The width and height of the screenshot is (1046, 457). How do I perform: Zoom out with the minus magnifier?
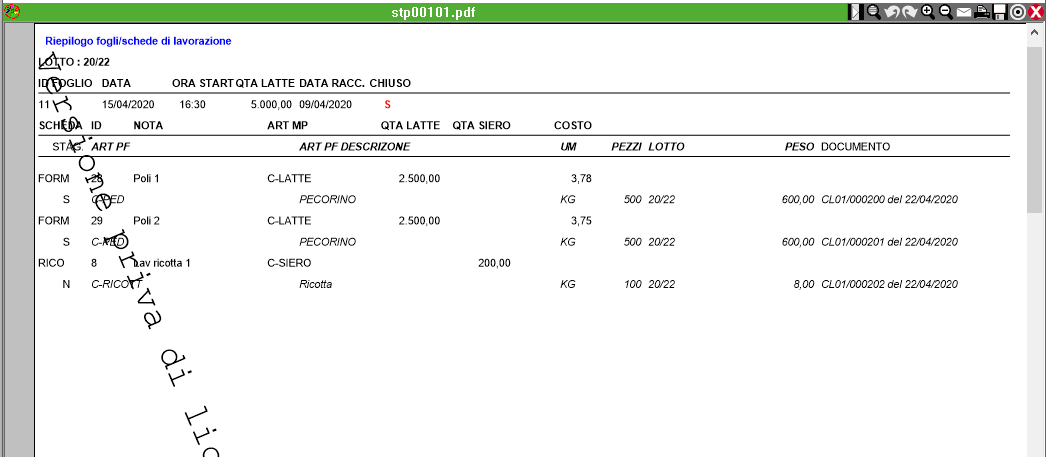946,12
